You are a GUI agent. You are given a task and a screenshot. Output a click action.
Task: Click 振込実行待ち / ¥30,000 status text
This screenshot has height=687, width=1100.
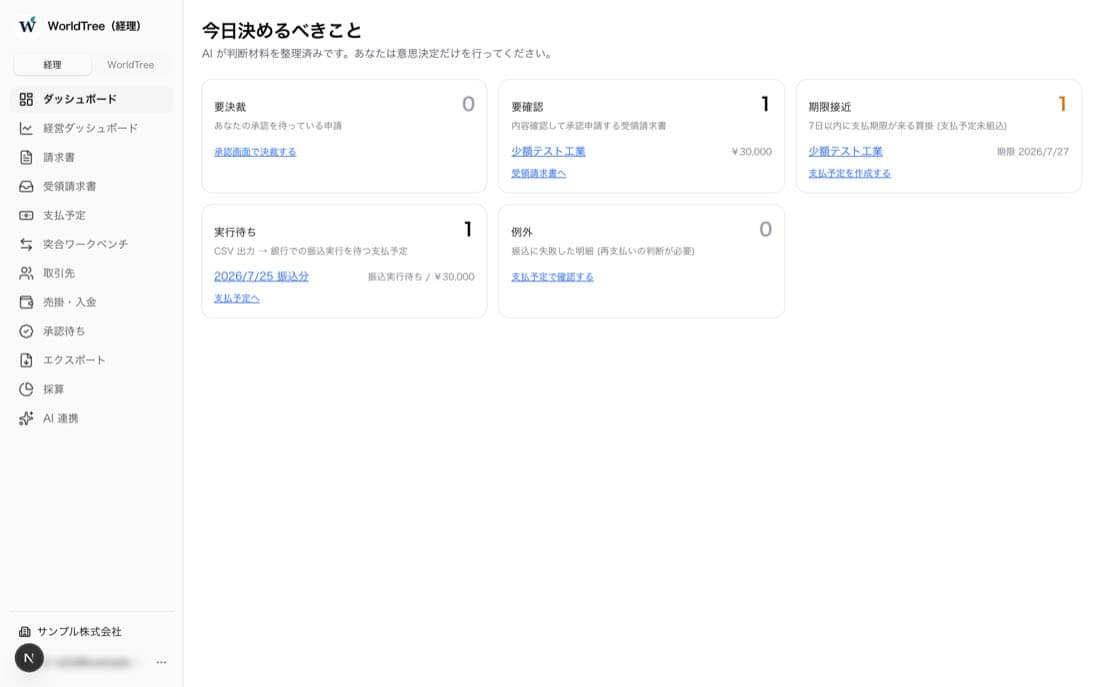coord(421,276)
